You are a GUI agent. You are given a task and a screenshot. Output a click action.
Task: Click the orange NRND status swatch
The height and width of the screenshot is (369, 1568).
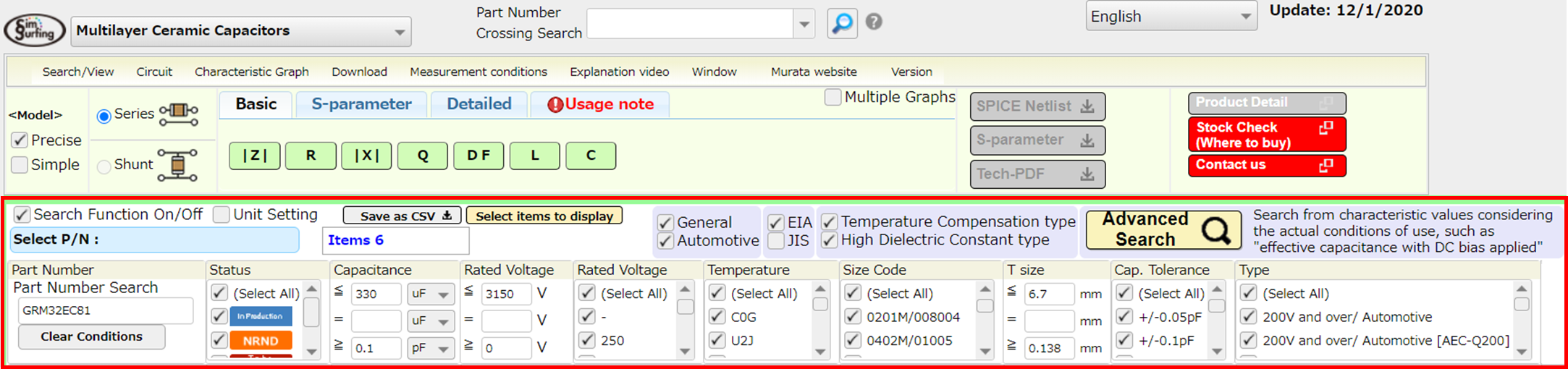click(261, 340)
